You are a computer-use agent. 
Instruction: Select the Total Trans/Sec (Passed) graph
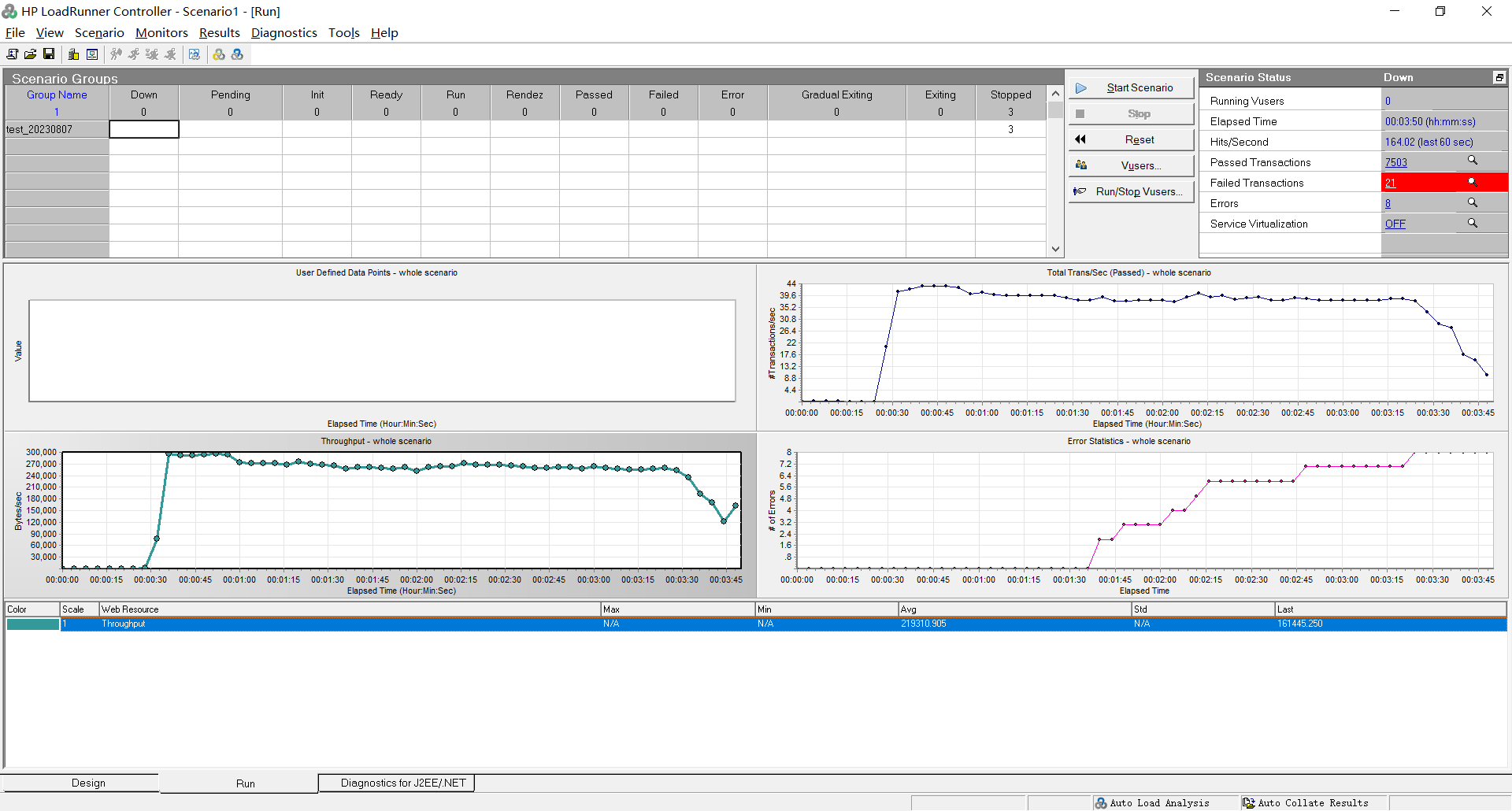[x=1132, y=346]
